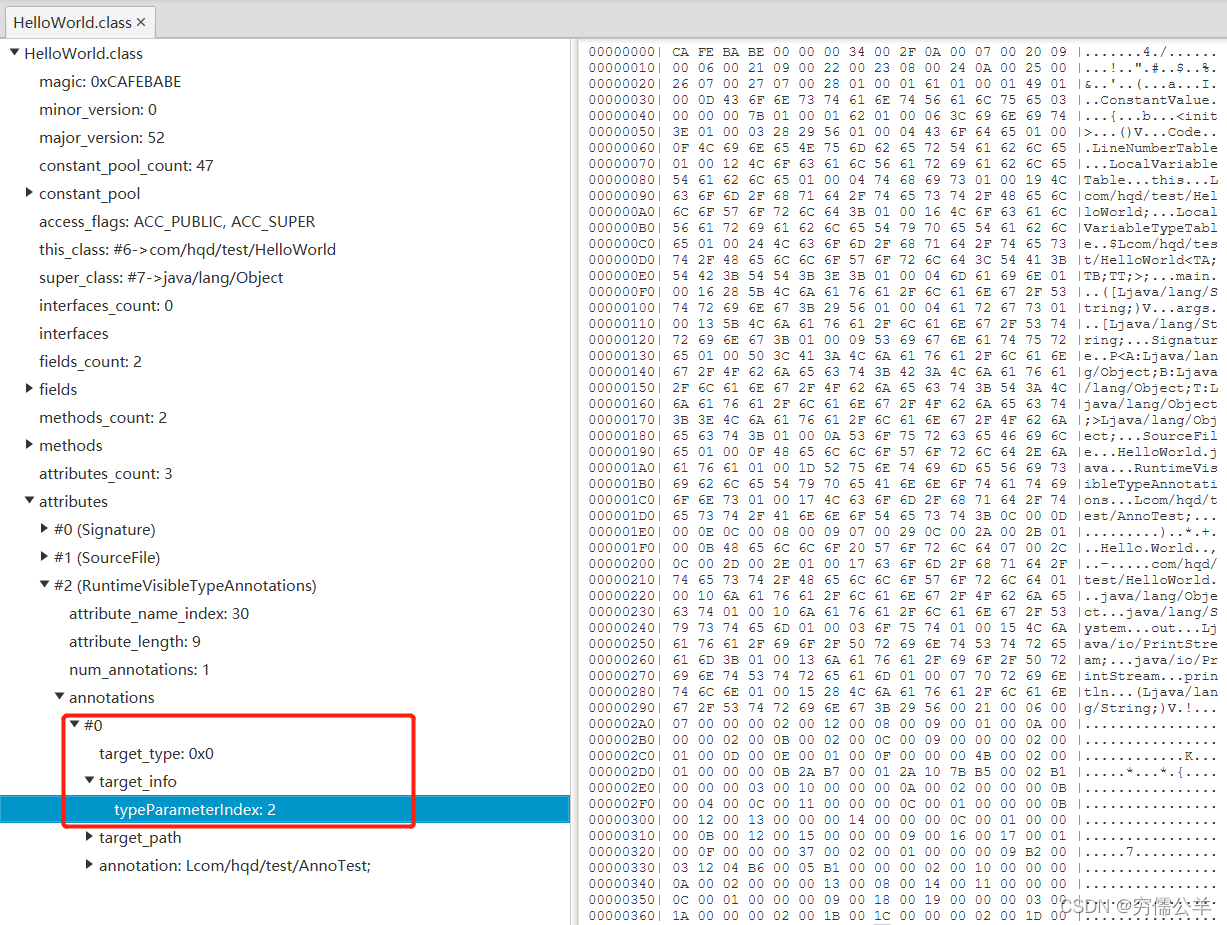Viewport: 1227px width, 925px height.
Task: Click the constant_pool label
Action: coord(90,193)
